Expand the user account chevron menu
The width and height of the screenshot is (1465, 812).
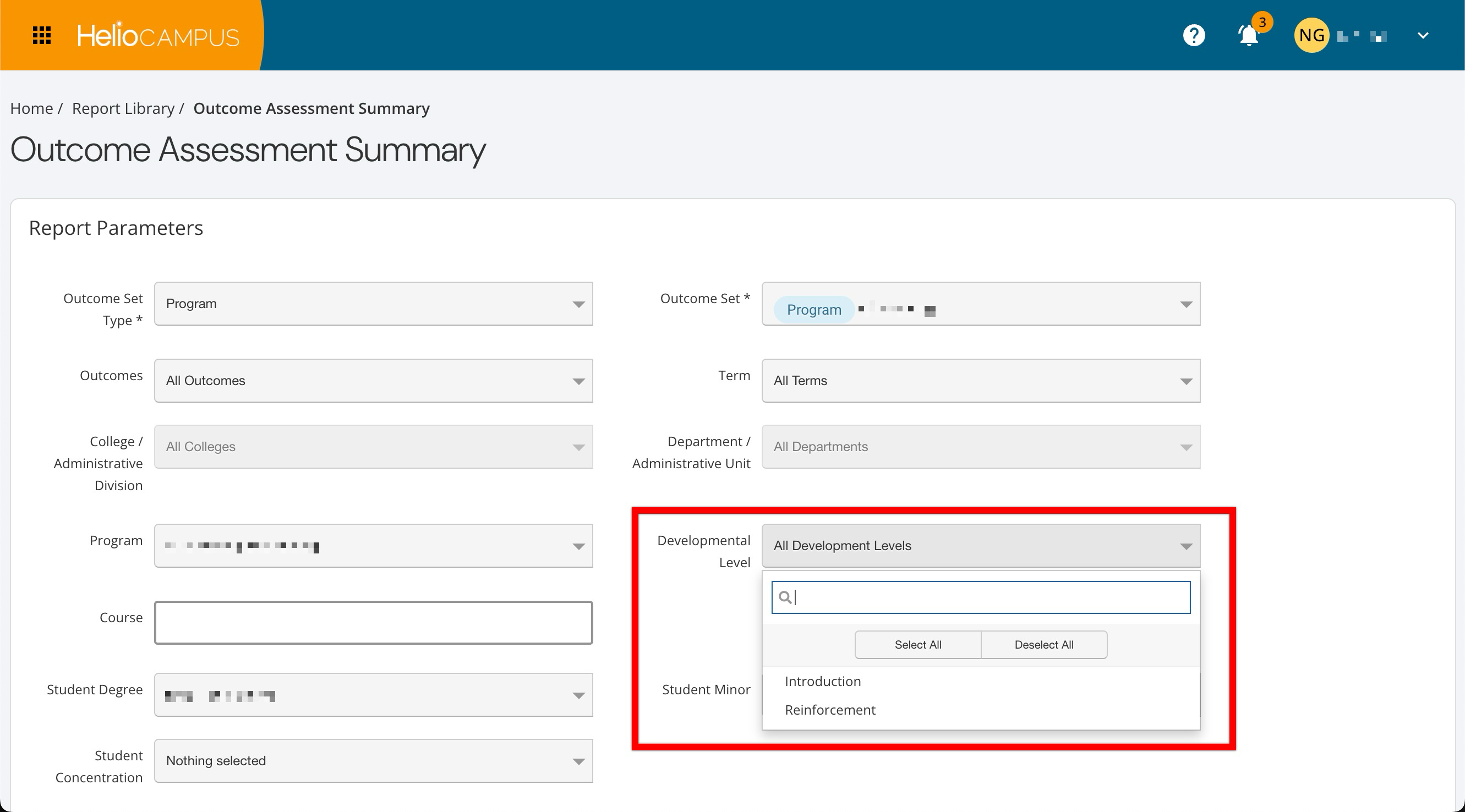(1422, 35)
